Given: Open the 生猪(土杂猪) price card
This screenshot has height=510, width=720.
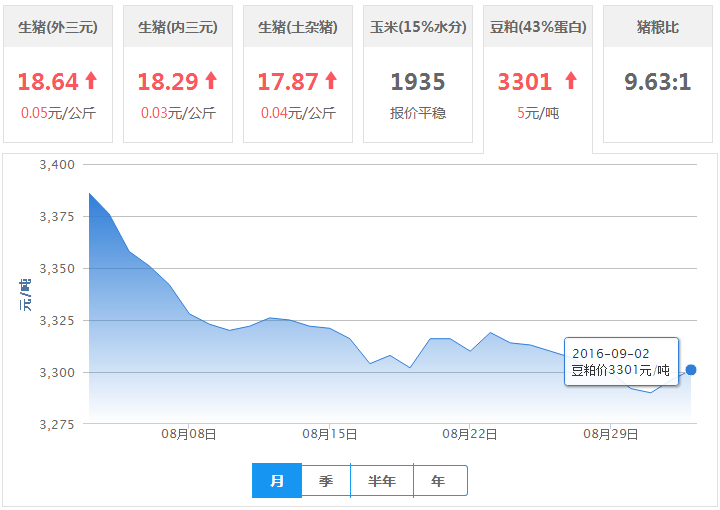Looking at the screenshot, I should click(x=298, y=74).
